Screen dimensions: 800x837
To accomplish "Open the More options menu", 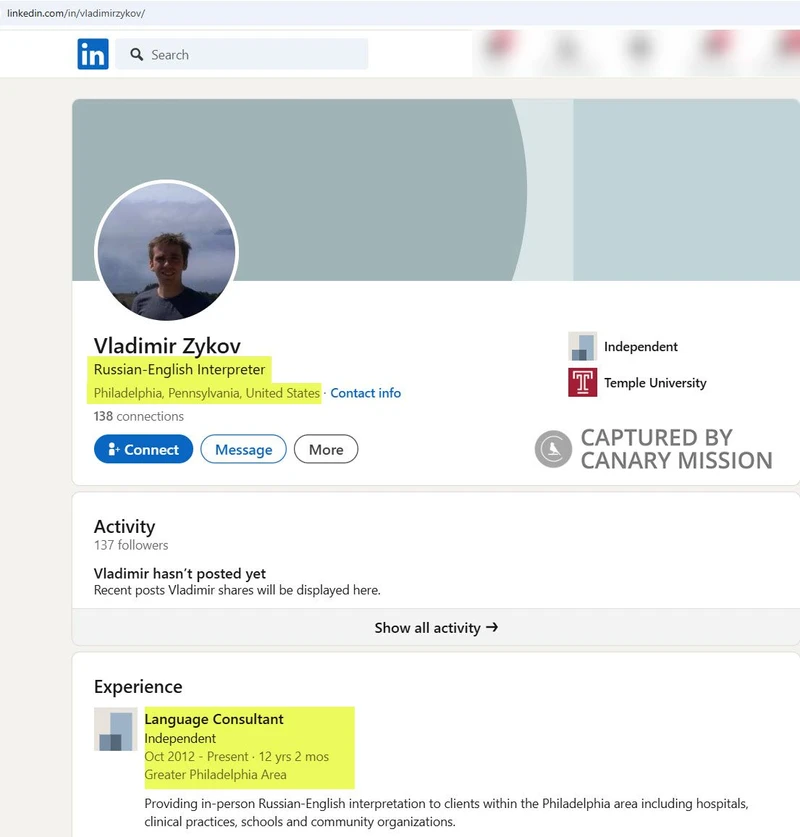I will (326, 450).
